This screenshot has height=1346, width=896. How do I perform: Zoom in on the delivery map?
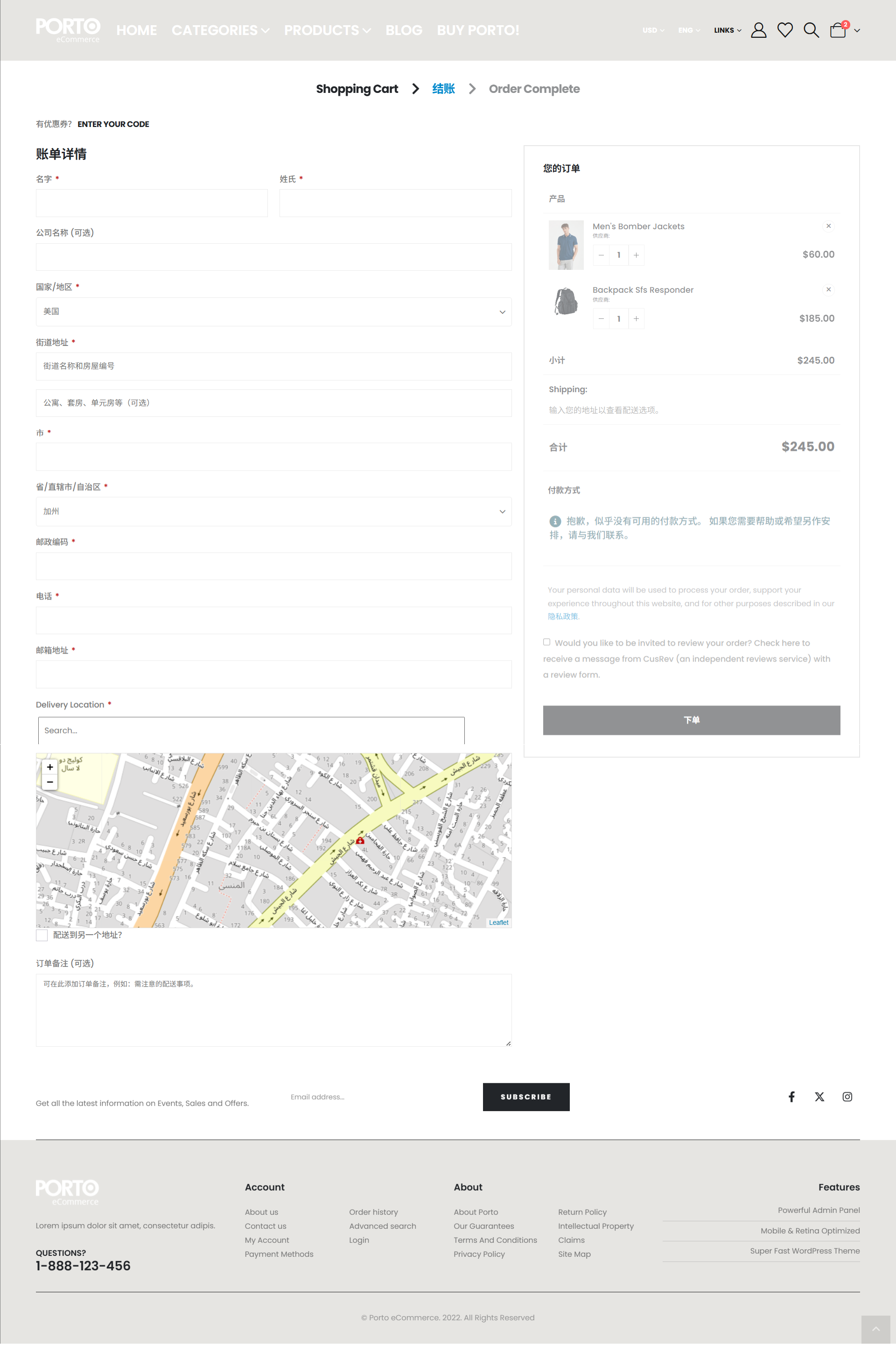pos(50,767)
